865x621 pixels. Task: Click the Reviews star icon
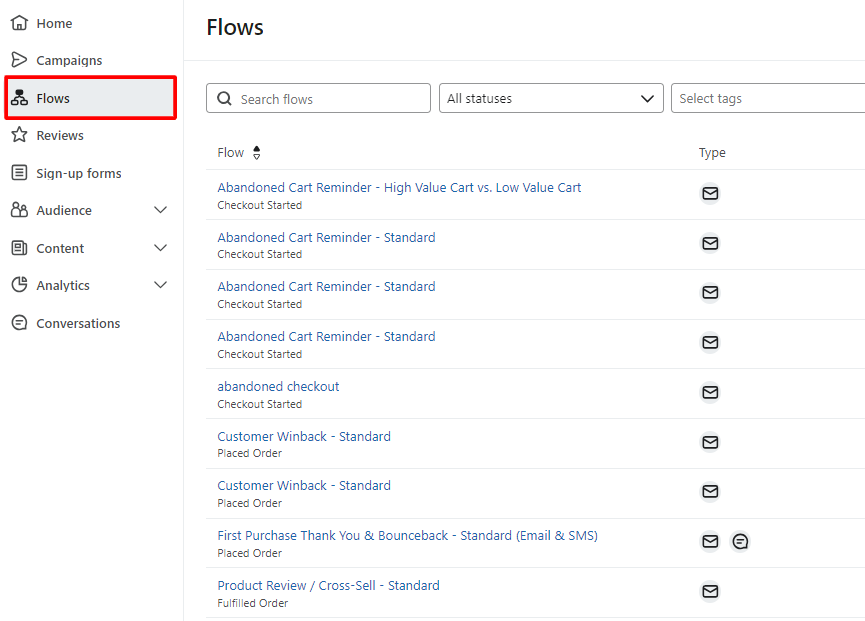(19, 135)
